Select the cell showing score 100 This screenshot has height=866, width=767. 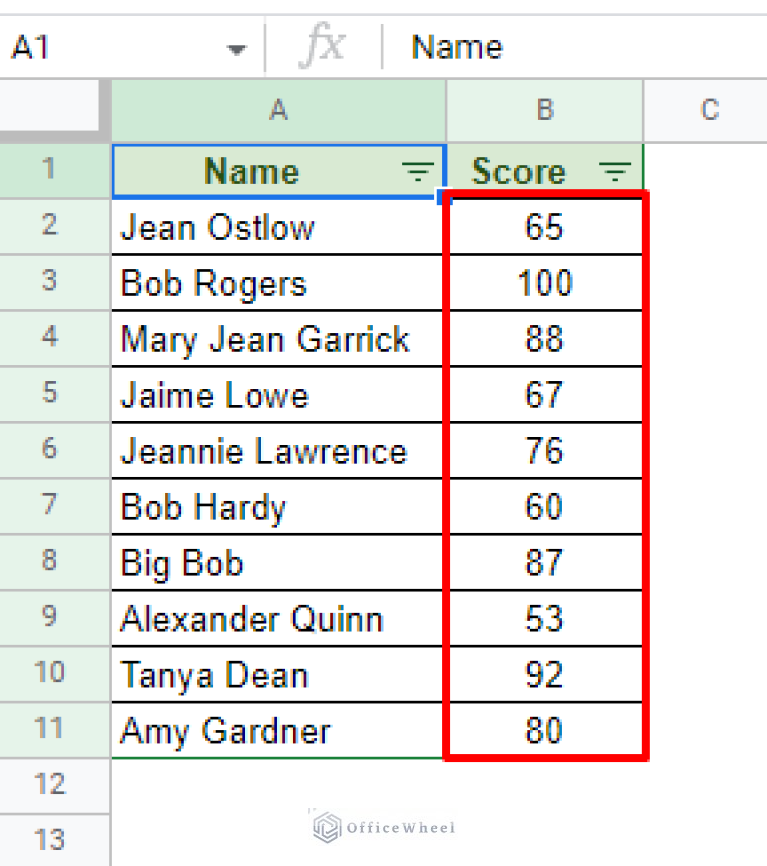click(544, 283)
